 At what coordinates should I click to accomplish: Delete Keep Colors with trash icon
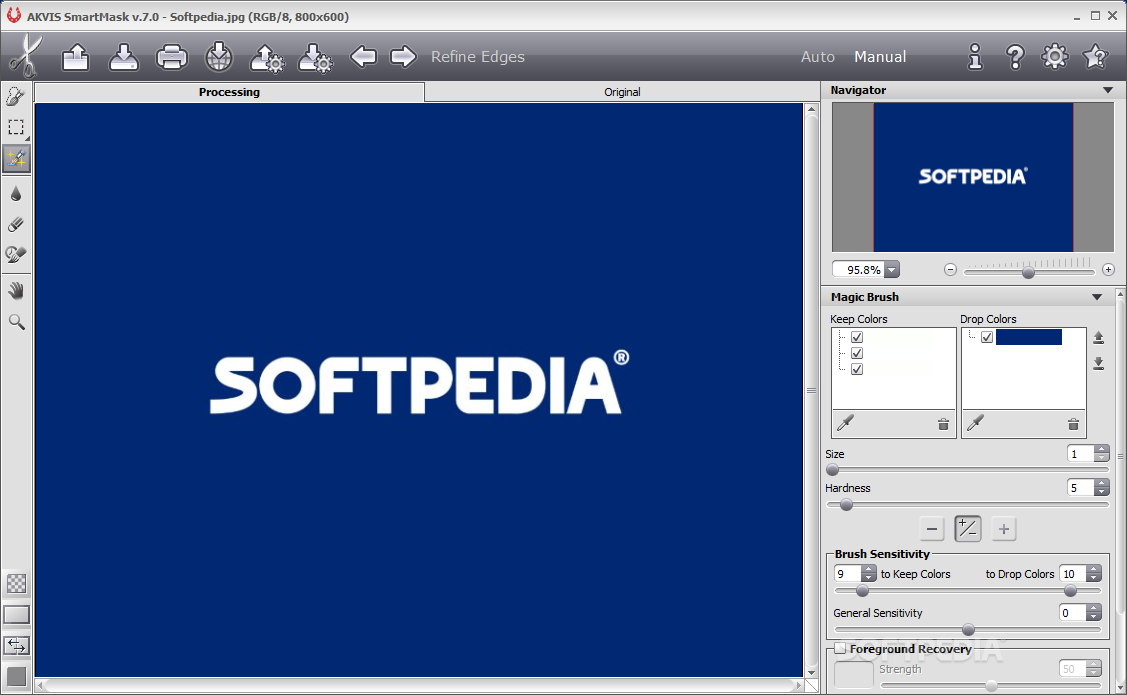(x=943, y=424)
